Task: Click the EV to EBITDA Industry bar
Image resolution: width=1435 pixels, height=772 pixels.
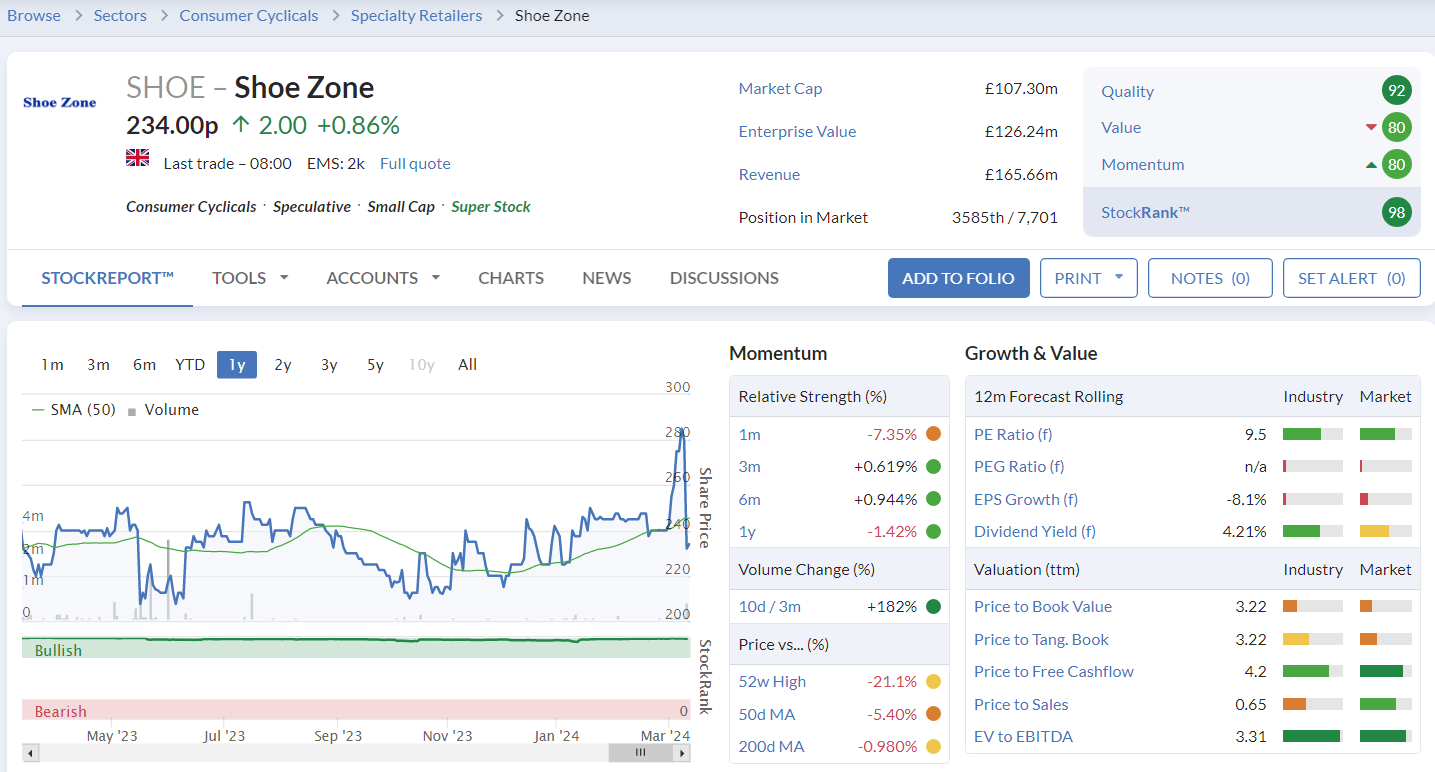Action: [1313, 736]
